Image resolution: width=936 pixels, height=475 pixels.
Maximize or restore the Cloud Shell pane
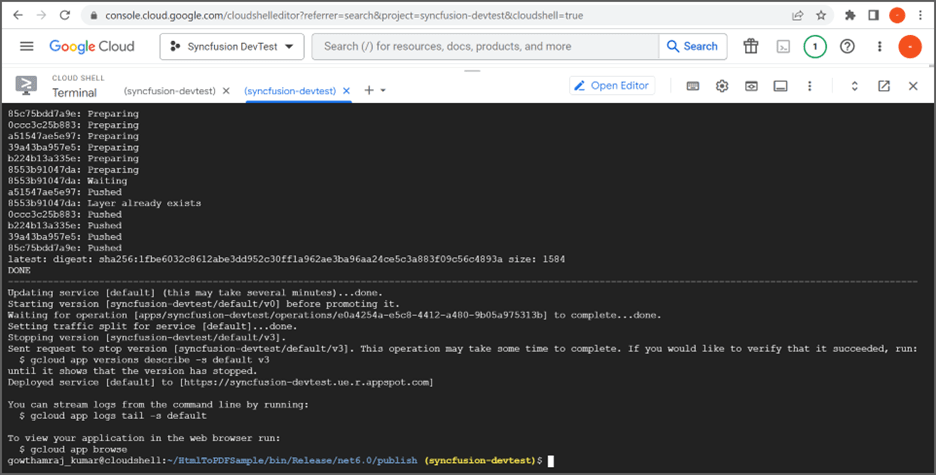(854, 86)
